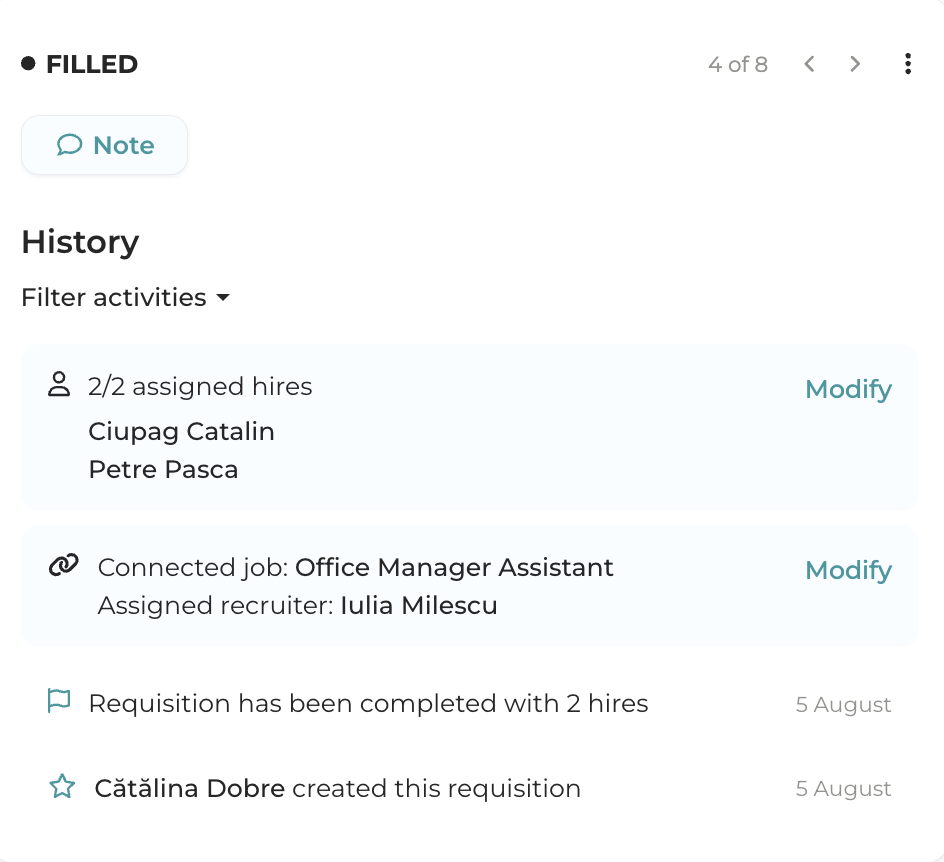Open Ciupag Catalin hire entry
This screenshot has height=862, width=944.
181,431
